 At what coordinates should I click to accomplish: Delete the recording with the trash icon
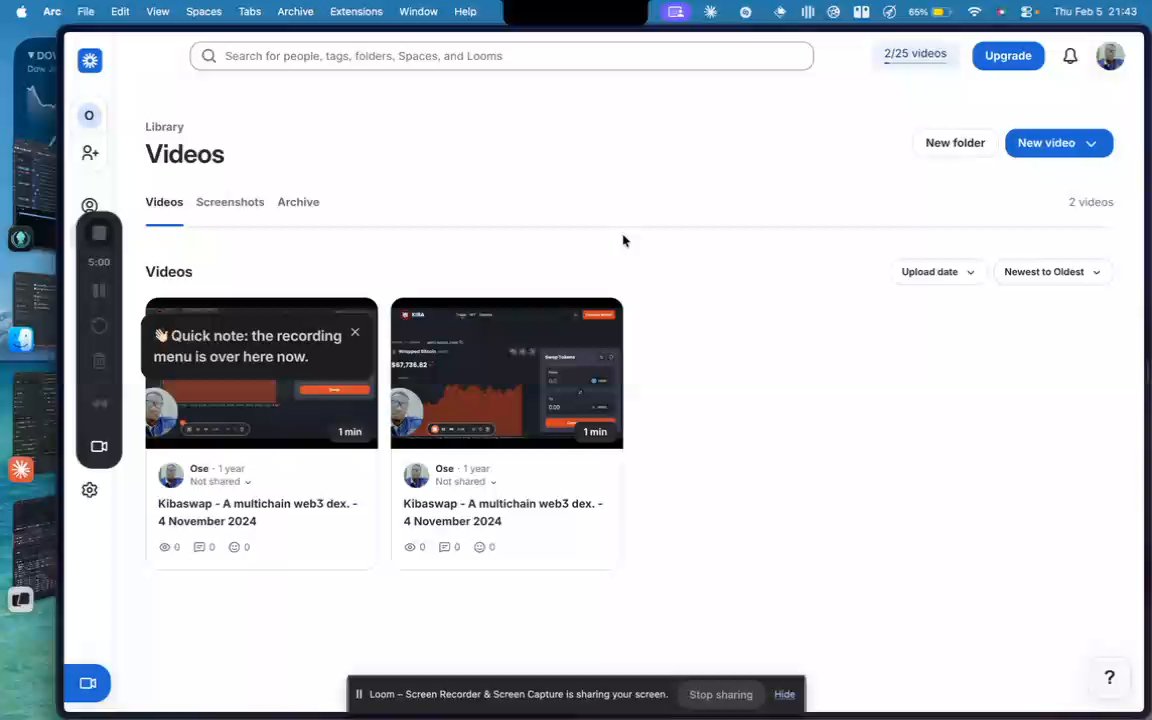coord(99,361)
